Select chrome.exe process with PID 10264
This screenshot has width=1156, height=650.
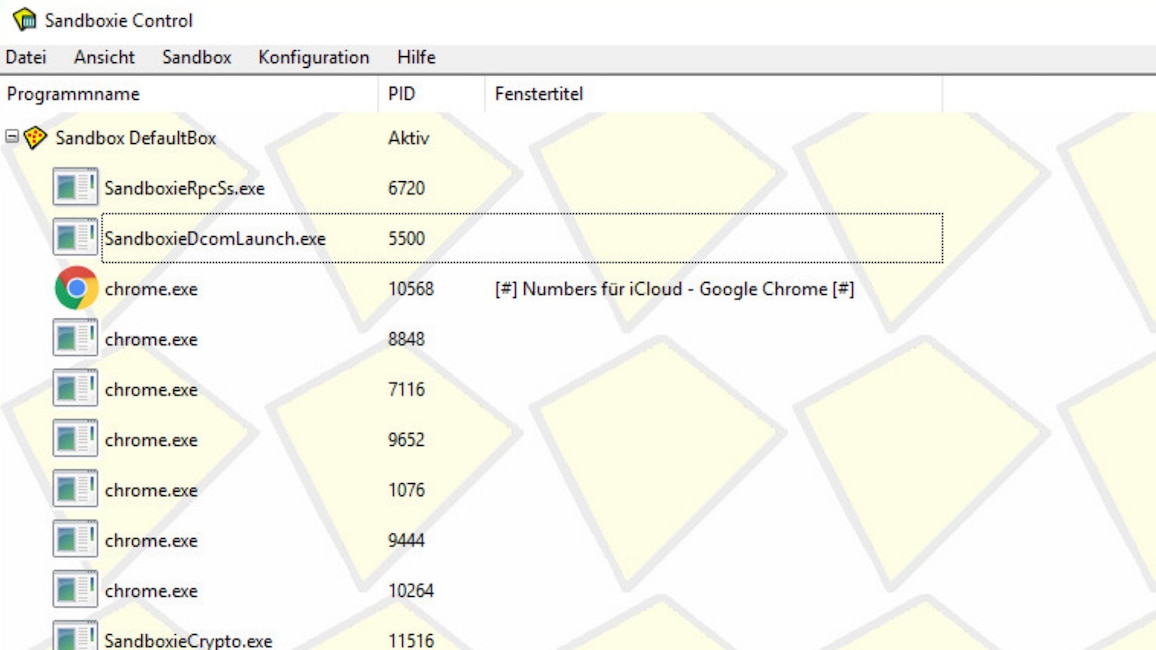tap(151, 591)
